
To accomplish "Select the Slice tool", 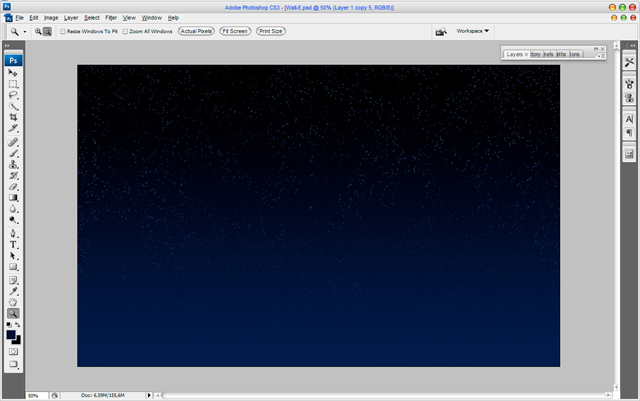I will point(13,128).
